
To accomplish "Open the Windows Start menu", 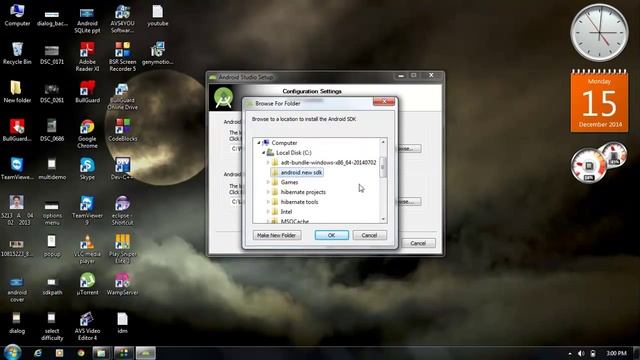I will 12,352.
